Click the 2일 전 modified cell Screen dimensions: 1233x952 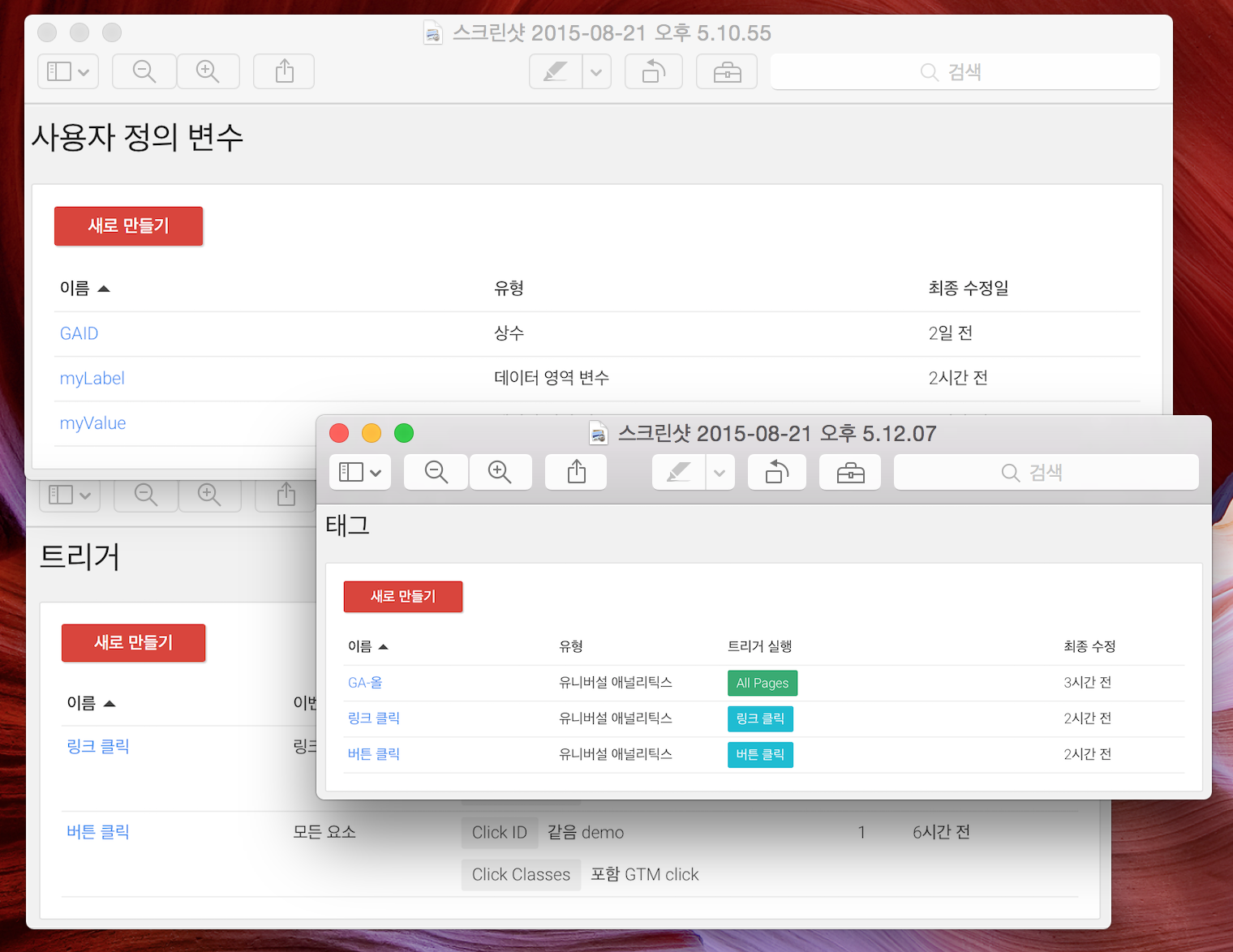click(x=950, y=333)
